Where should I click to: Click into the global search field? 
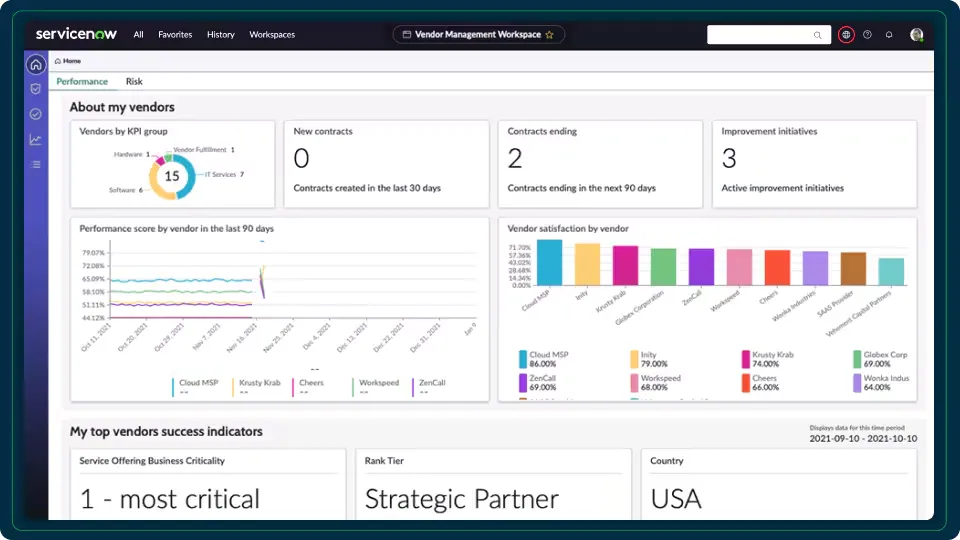pos(768,35)
